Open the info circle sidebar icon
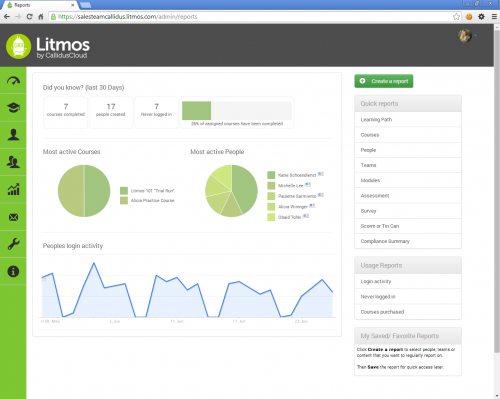The width and height of the screenshot is (500, 399). click(x=13, y=272)
